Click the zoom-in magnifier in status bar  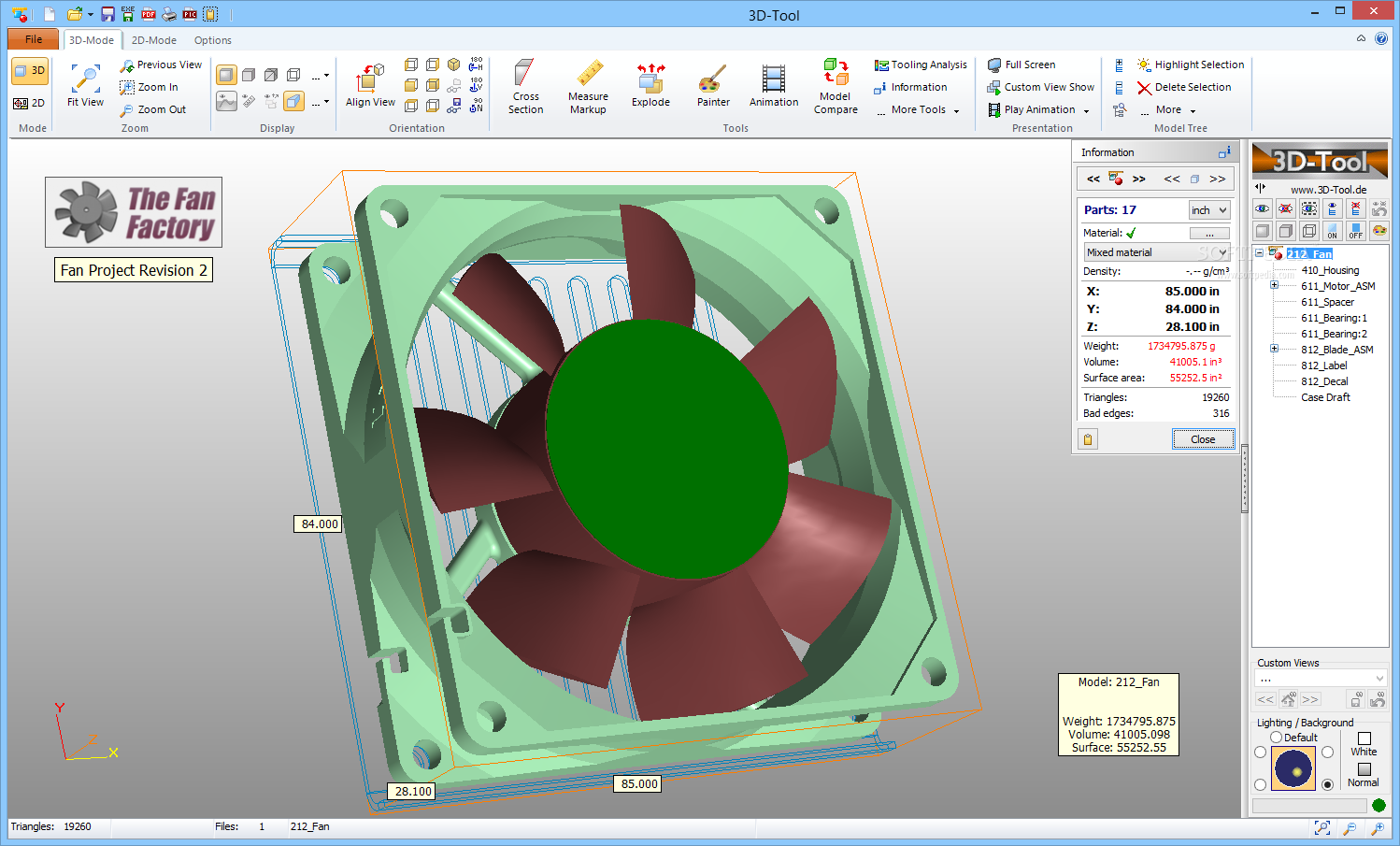tap(1378, 827)
